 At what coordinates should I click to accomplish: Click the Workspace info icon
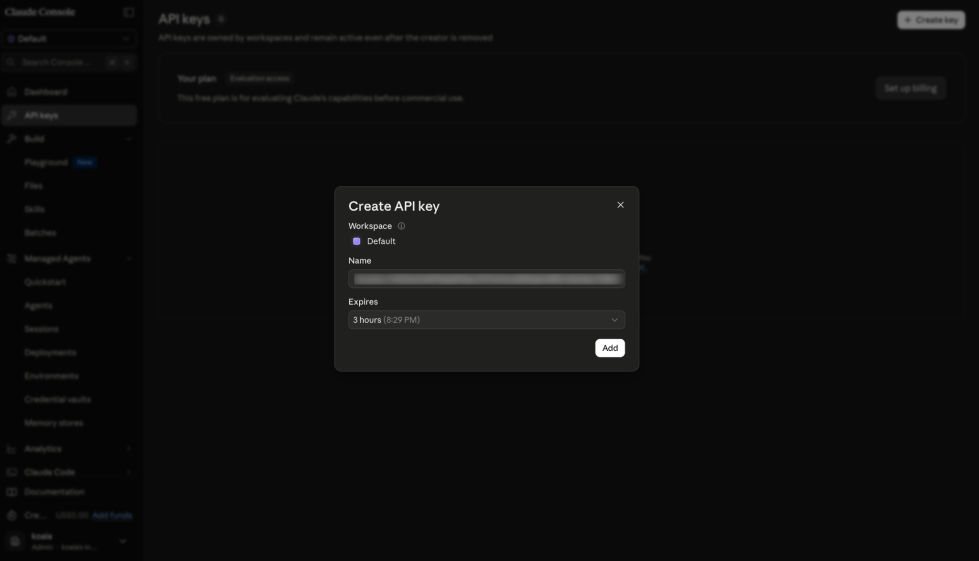tap(401, 226)
